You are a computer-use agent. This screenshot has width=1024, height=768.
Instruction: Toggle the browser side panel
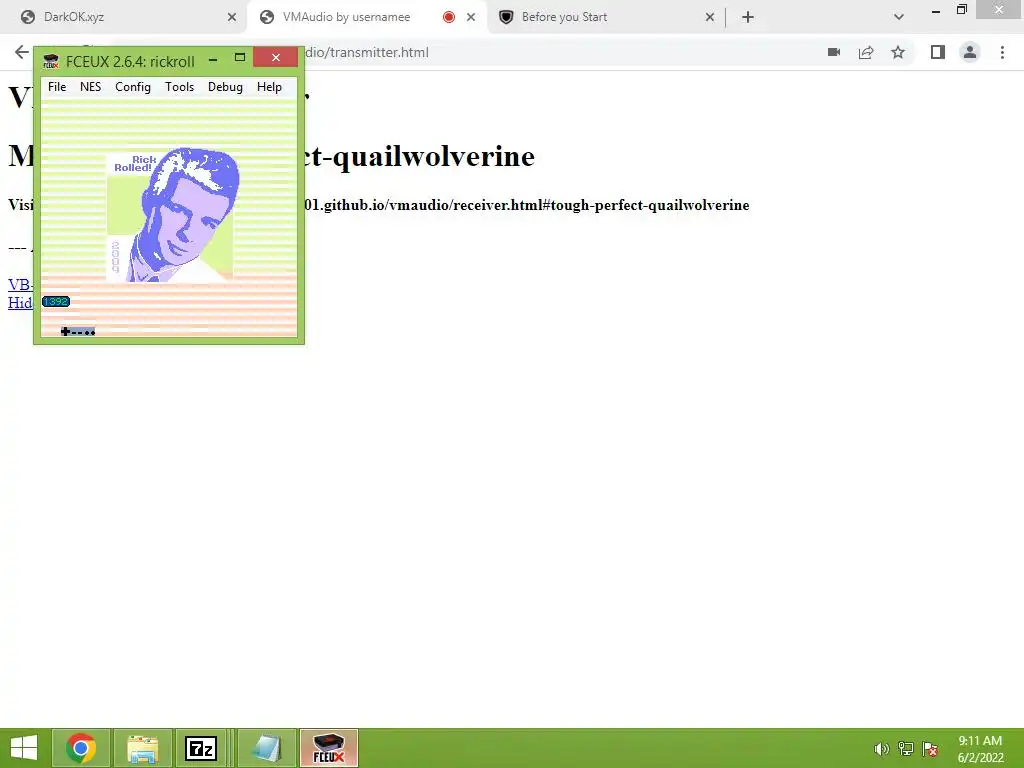pos(938,52)
